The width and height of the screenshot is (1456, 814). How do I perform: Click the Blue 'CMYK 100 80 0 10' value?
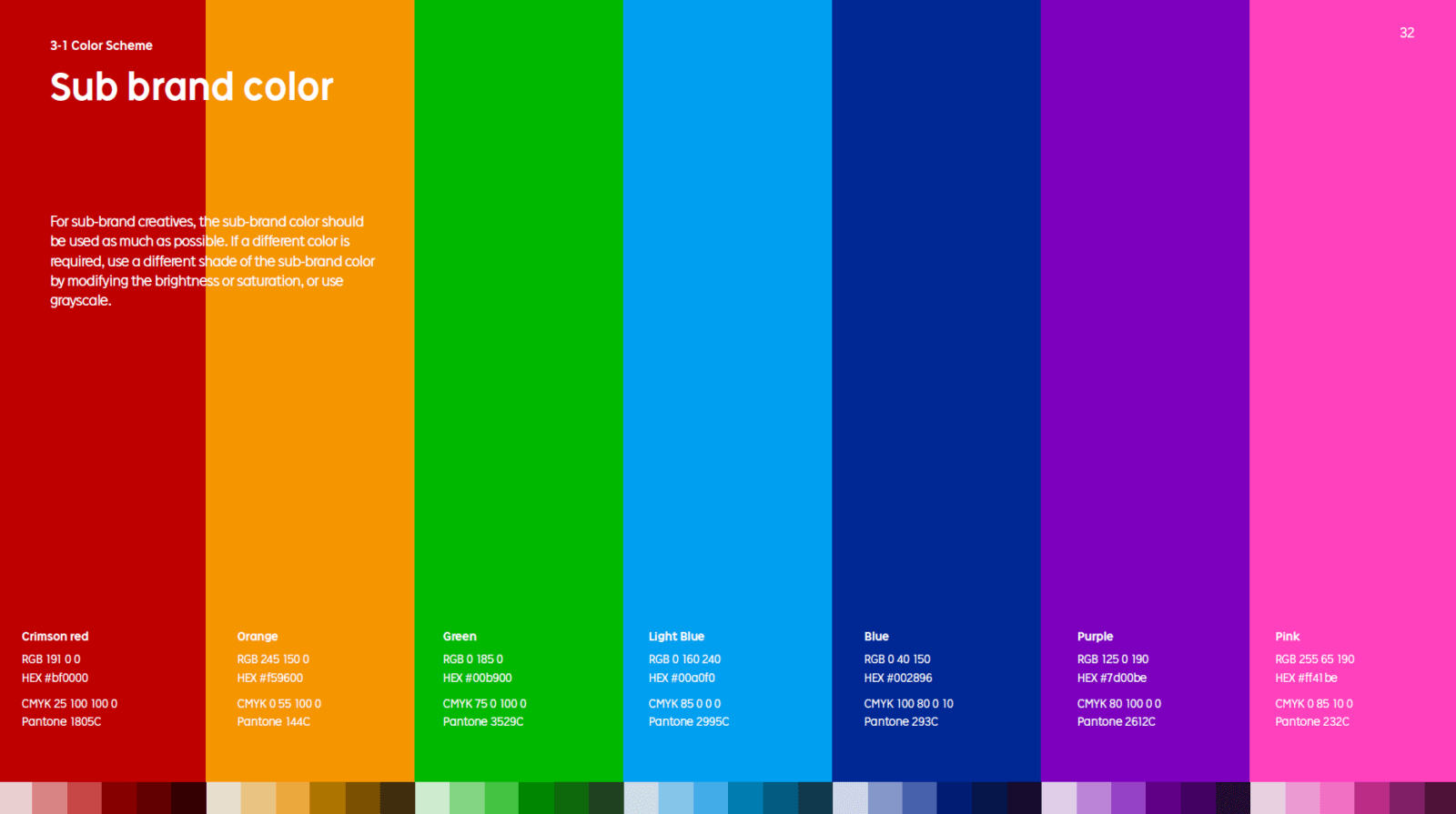pyautogui.click(x=908, y=703)
